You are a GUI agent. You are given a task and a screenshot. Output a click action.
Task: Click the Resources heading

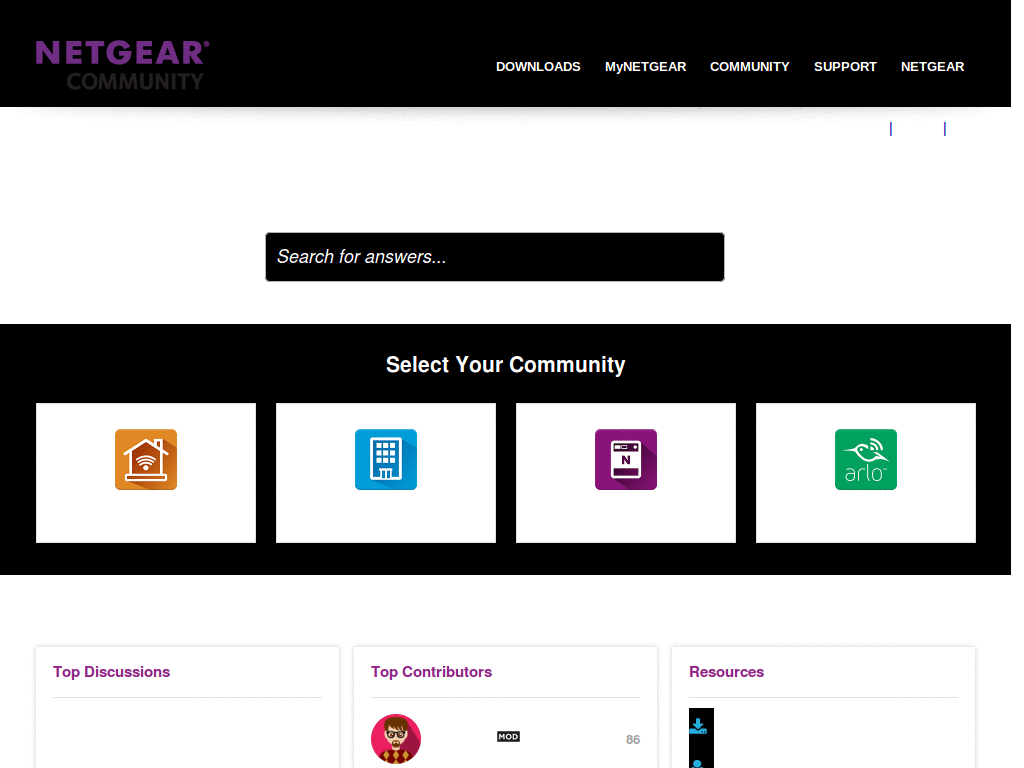tap(726, 672)
